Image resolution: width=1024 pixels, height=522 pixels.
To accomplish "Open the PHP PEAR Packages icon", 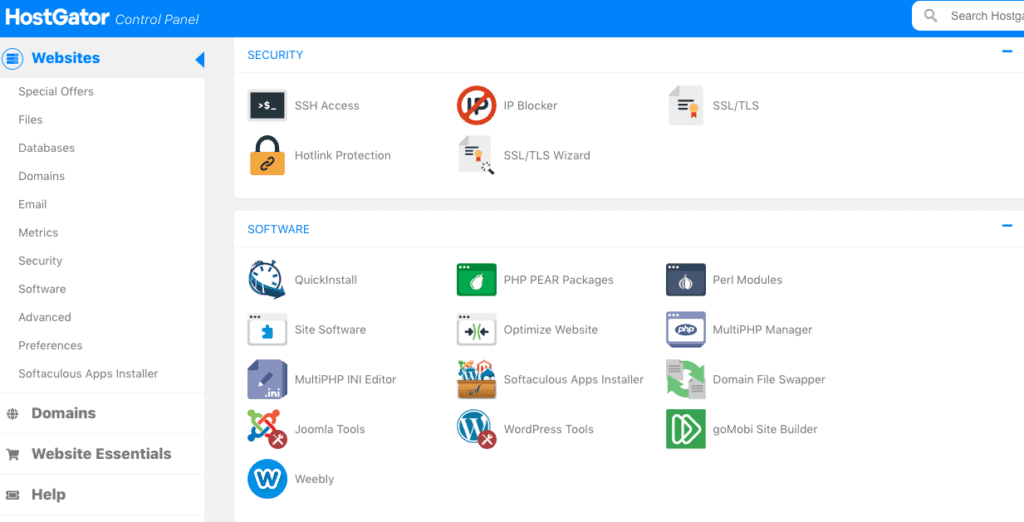I will (476, 280).
